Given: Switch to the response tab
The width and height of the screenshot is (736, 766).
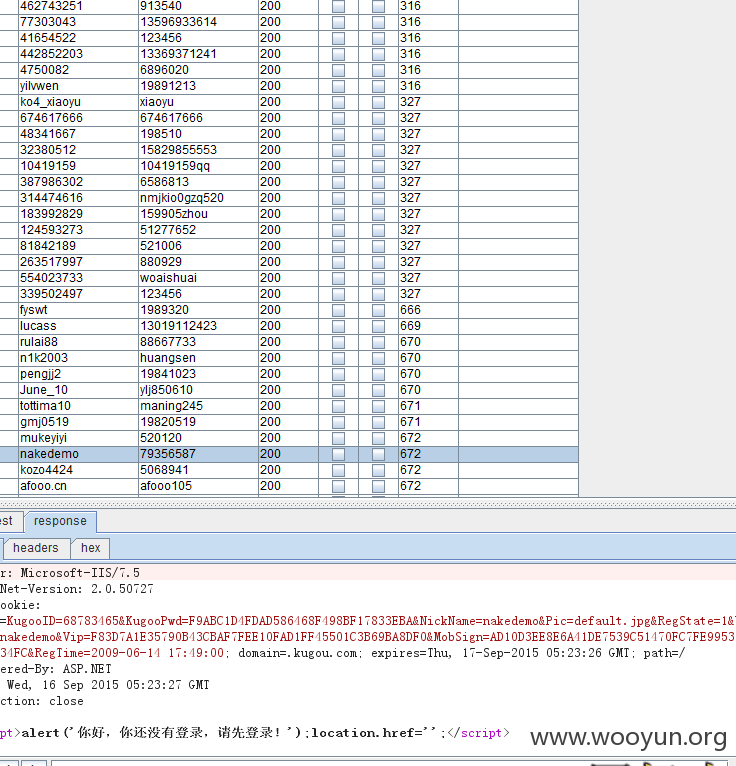Looking at the screenshot, I should pyautogui.click(x=60, y=521).
